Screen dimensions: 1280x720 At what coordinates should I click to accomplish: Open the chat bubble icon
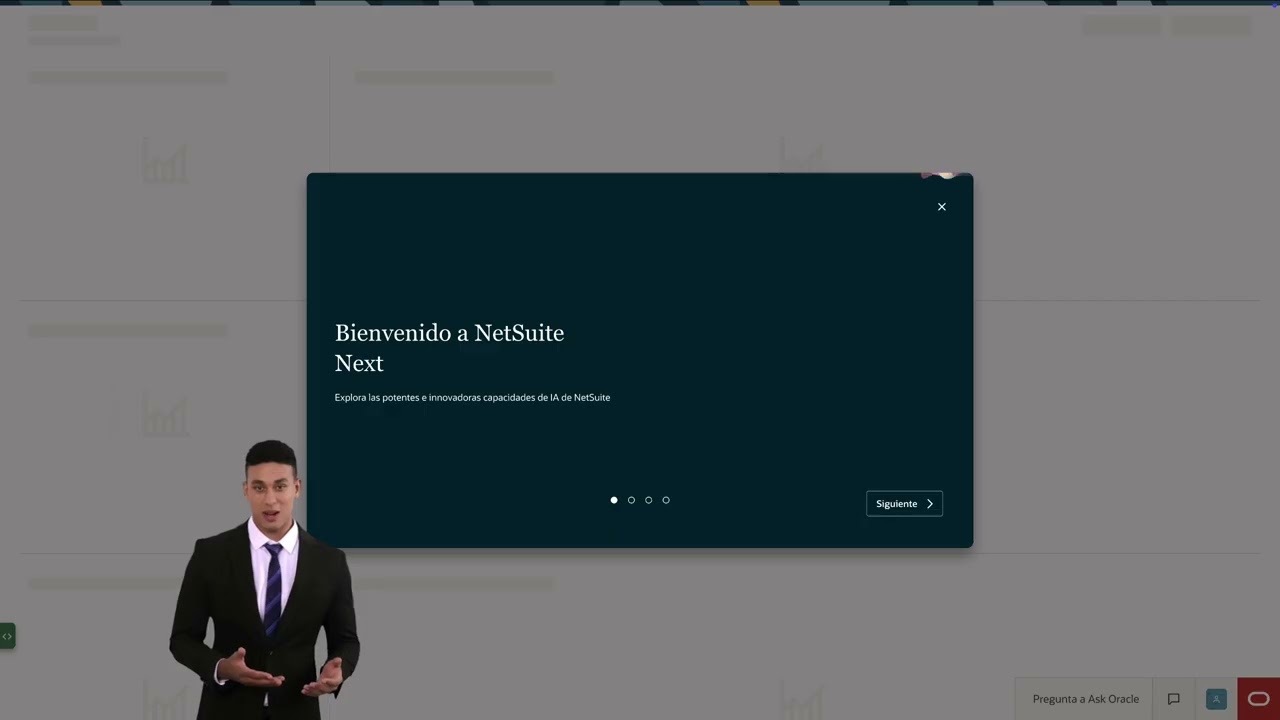(x=1174, y=699)
